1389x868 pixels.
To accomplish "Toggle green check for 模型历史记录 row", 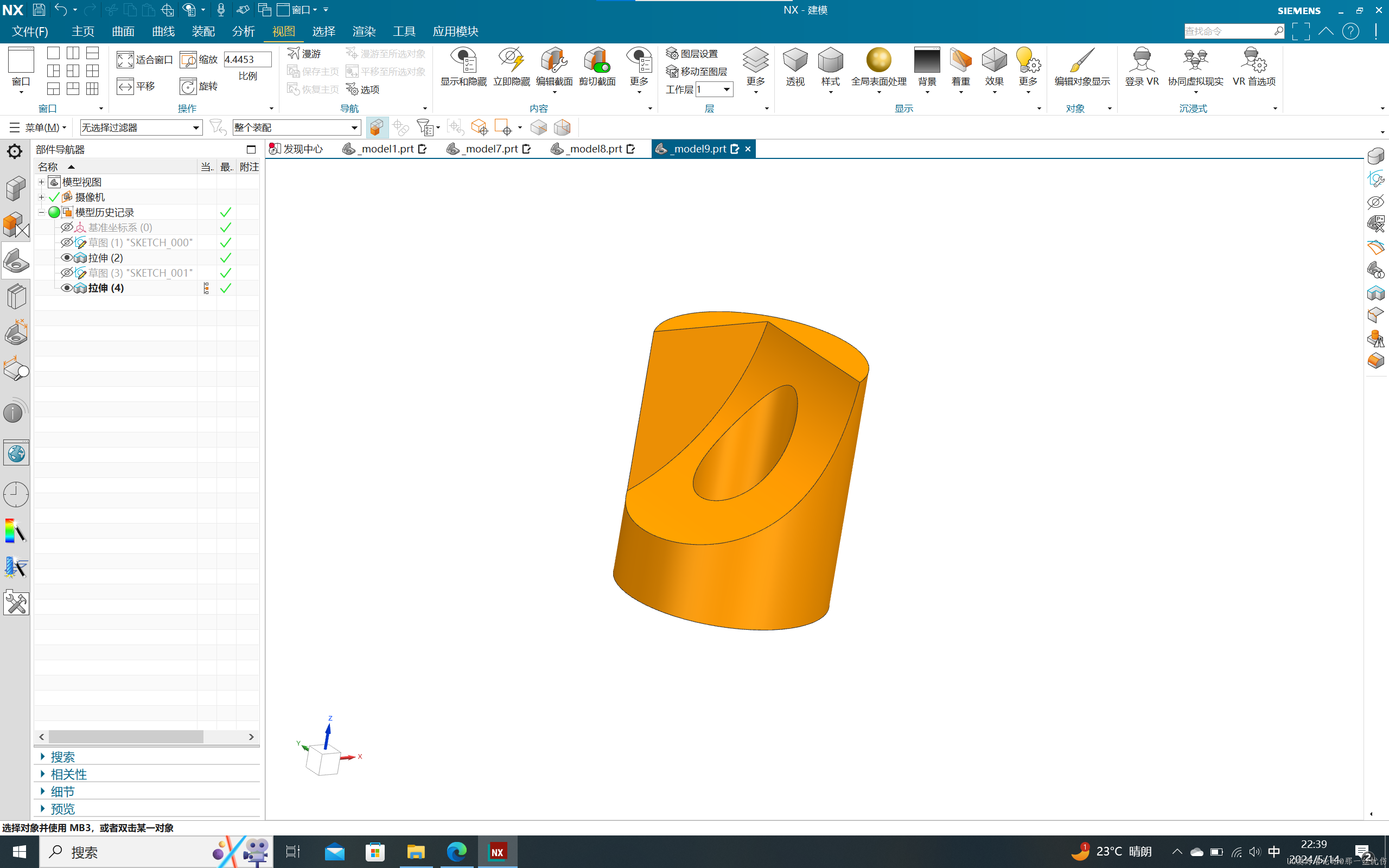I will tap(226, 213).
